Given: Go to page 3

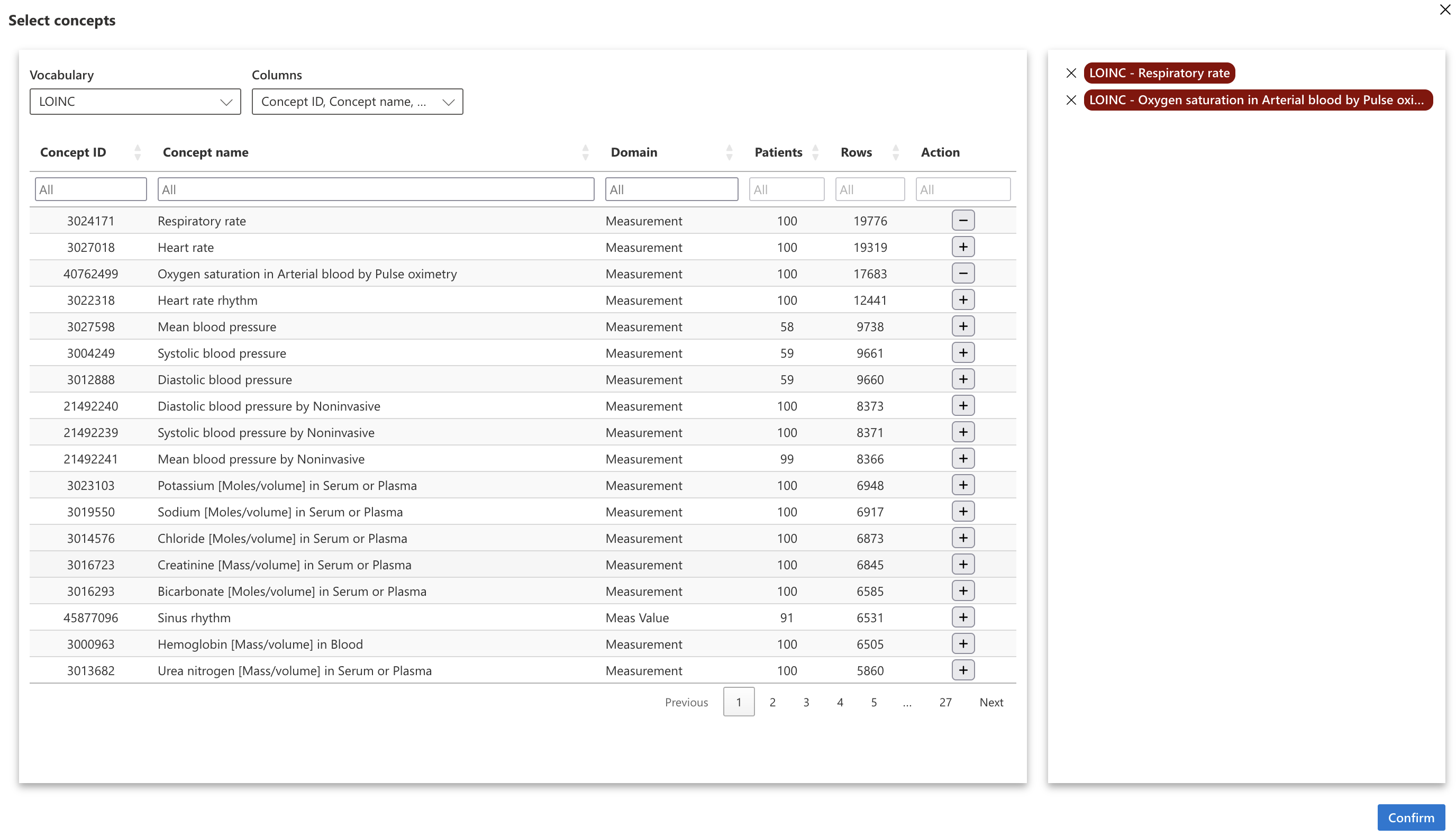Looking at the screenshot, I should tap(806, 702).
